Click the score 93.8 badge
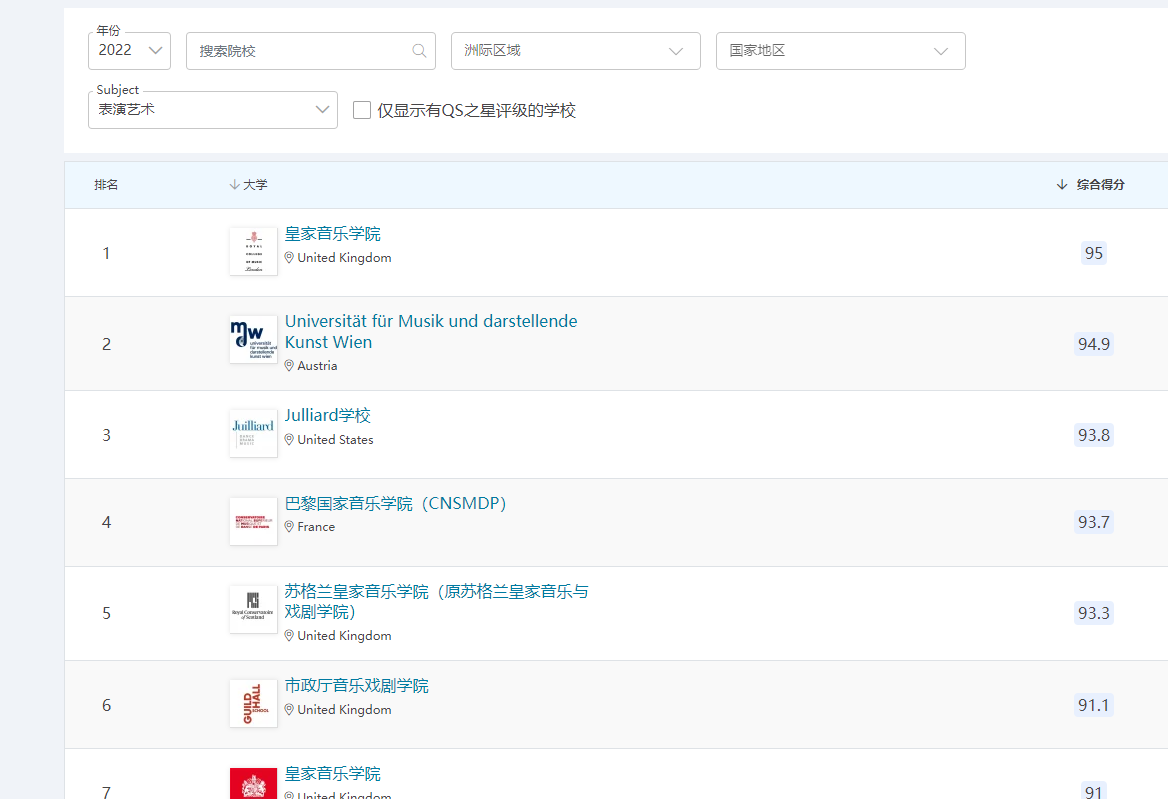Image resolution: width=1168 pixels, height=799 pixels. 1094,435
